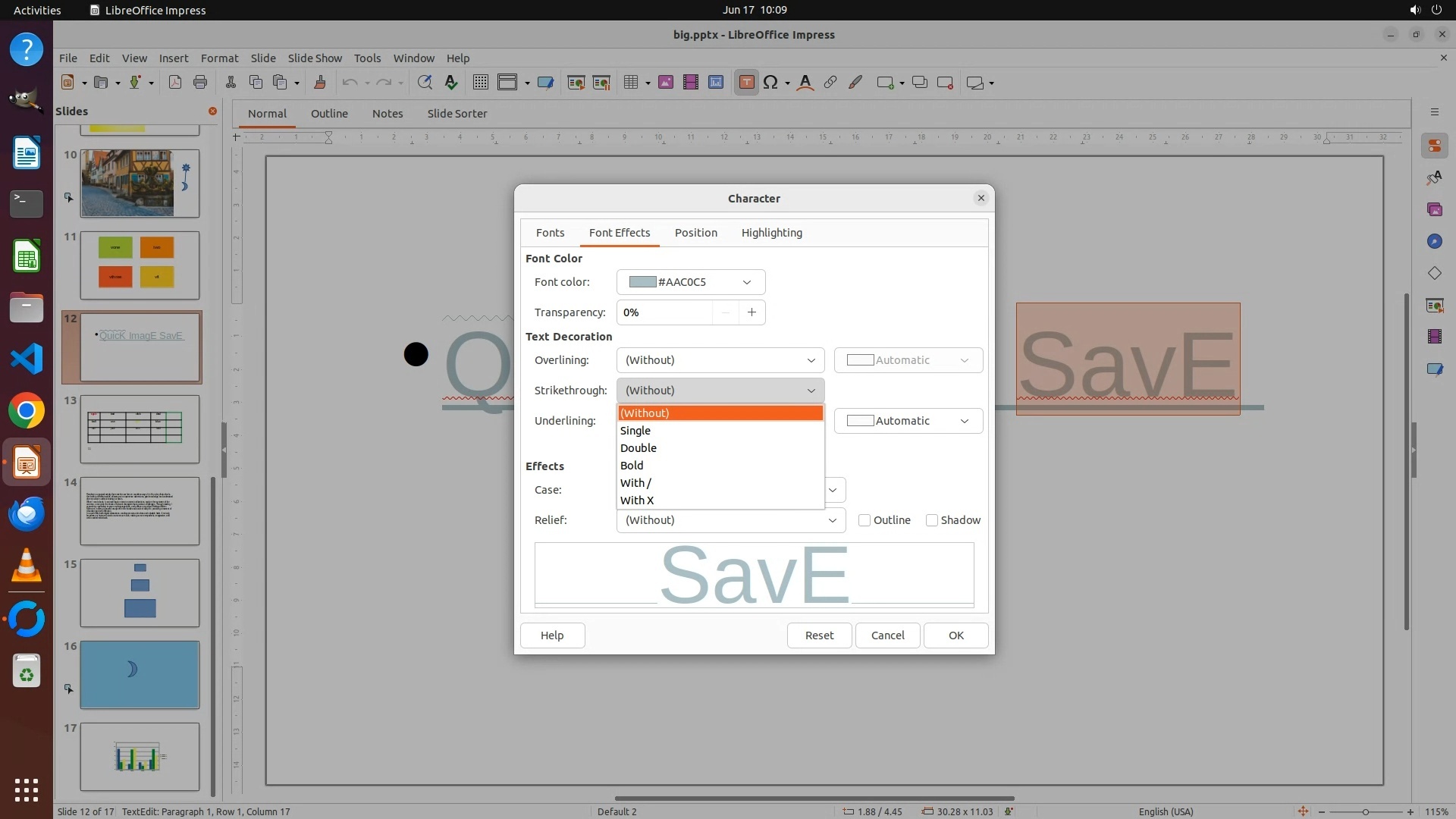Increase transparency with plus stepper
This screenshot has height=819, width=1456.
[752, 312]
